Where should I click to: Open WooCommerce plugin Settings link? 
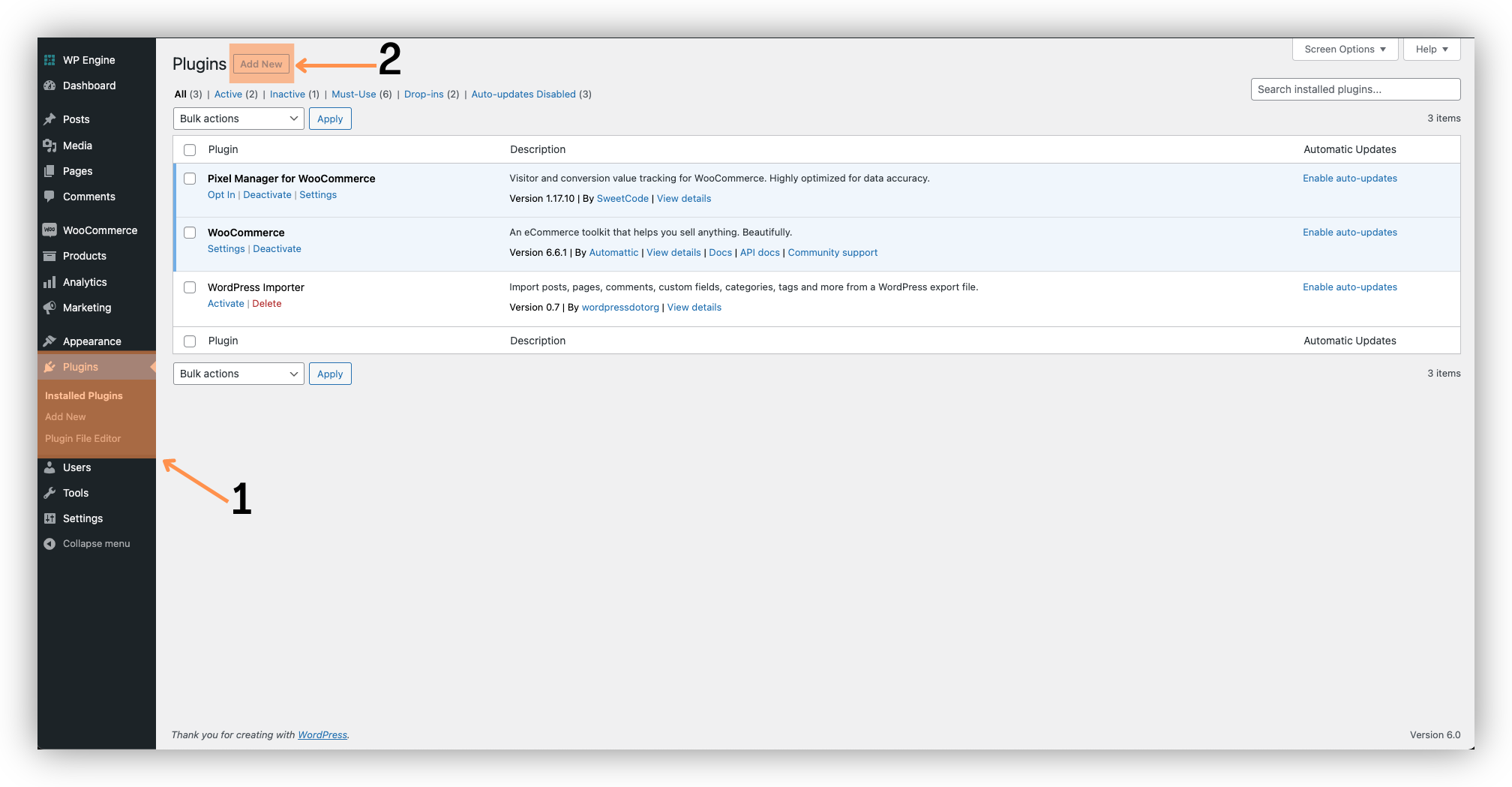[x=226, y=248]
